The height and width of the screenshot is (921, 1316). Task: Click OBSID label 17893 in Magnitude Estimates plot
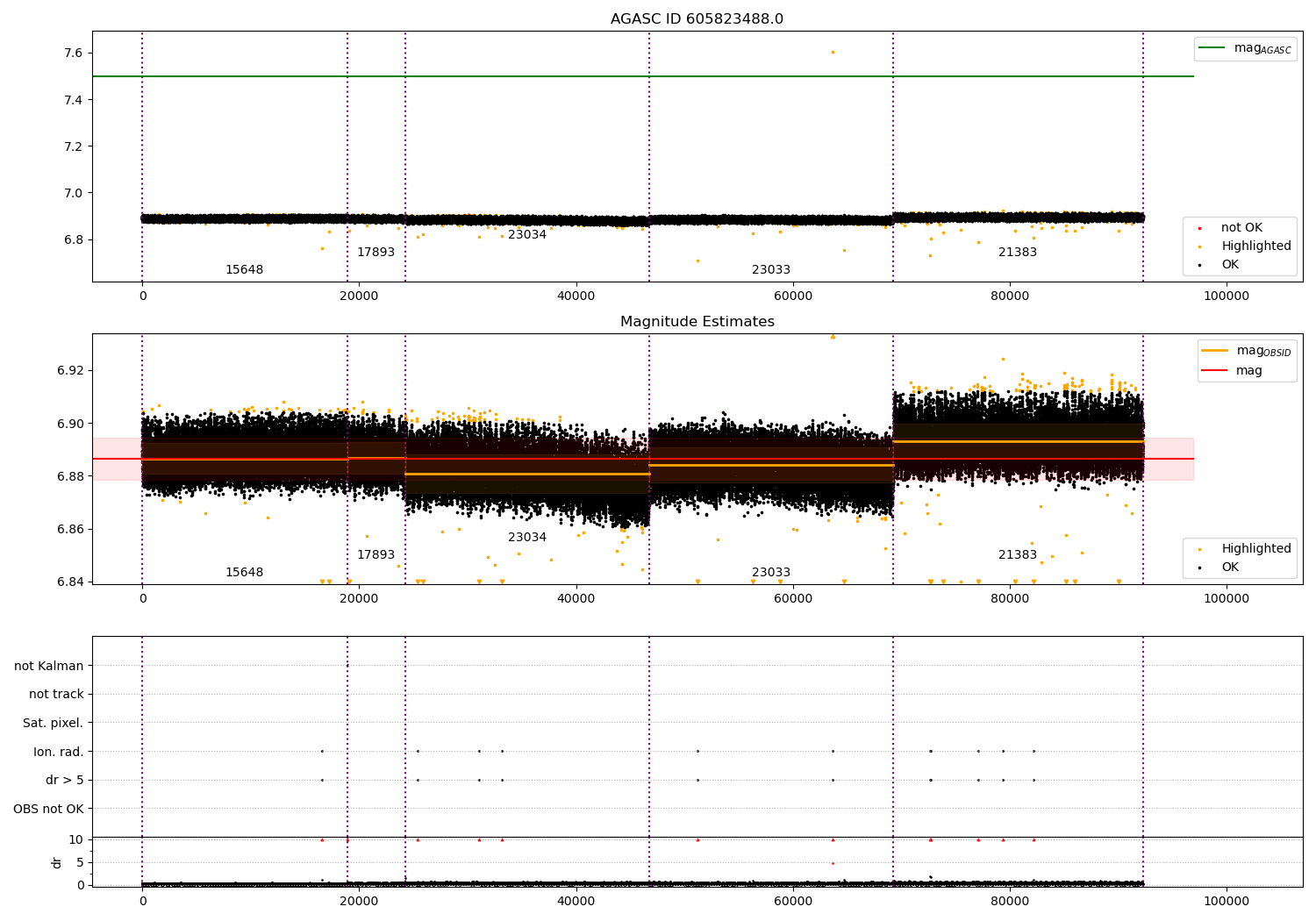point(375,555)
